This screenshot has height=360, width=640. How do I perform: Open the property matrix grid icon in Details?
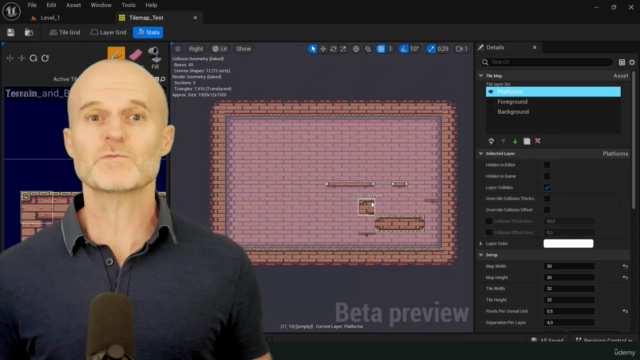(x=622, y=62)
